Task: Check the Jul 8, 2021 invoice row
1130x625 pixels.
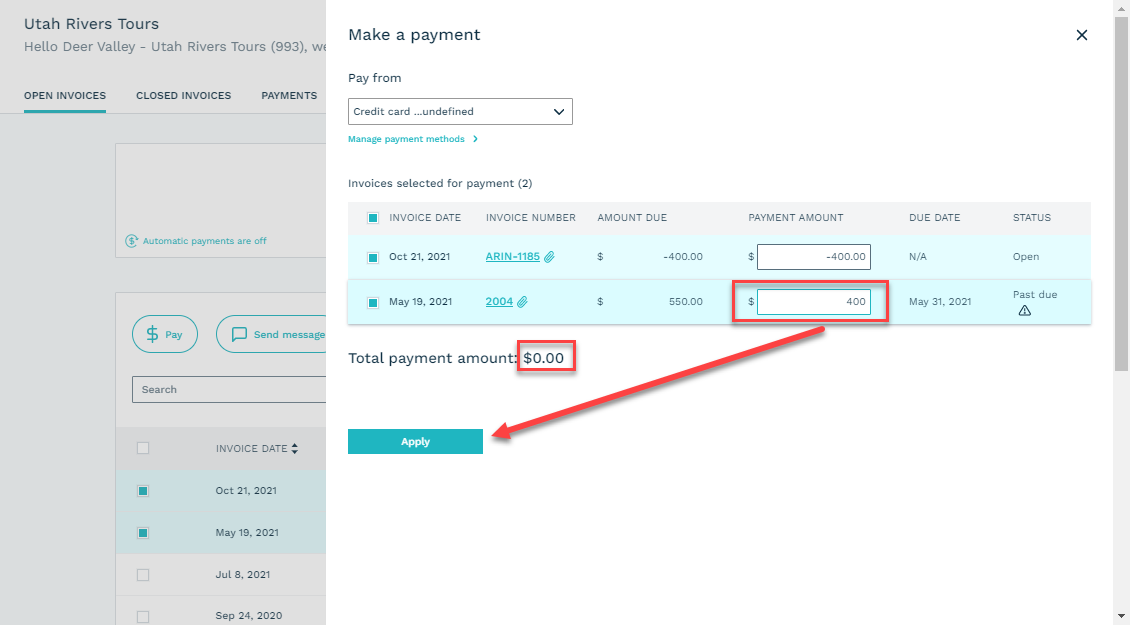Action: (x=143, y=575)
